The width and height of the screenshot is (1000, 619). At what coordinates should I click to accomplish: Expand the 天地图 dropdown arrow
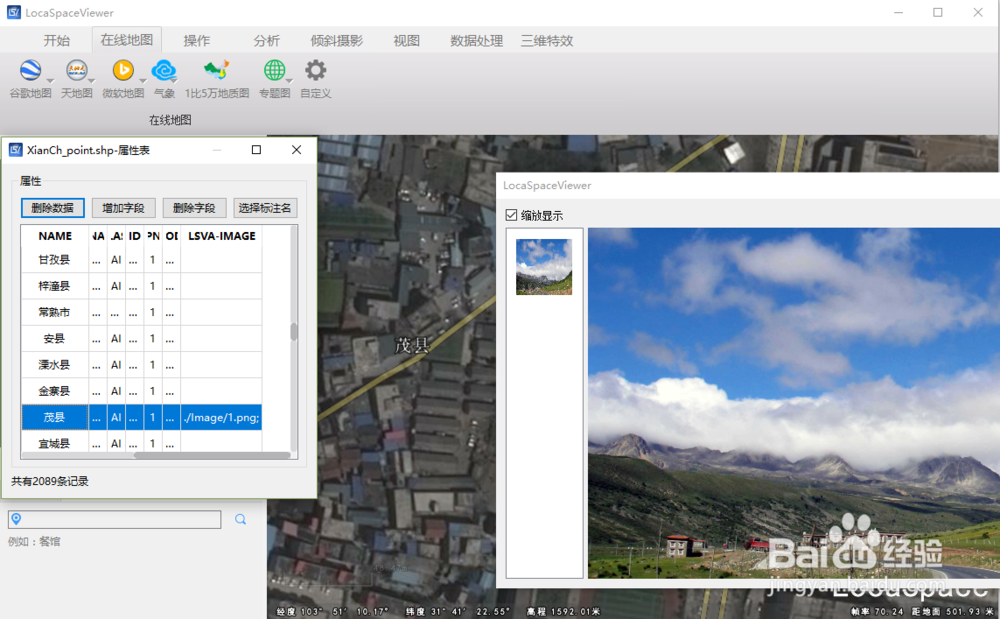click(x=92, y=81)
